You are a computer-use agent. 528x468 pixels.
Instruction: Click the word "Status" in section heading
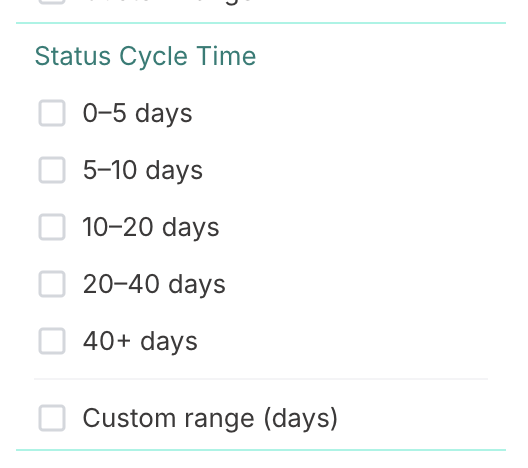(x=73, y=56)
